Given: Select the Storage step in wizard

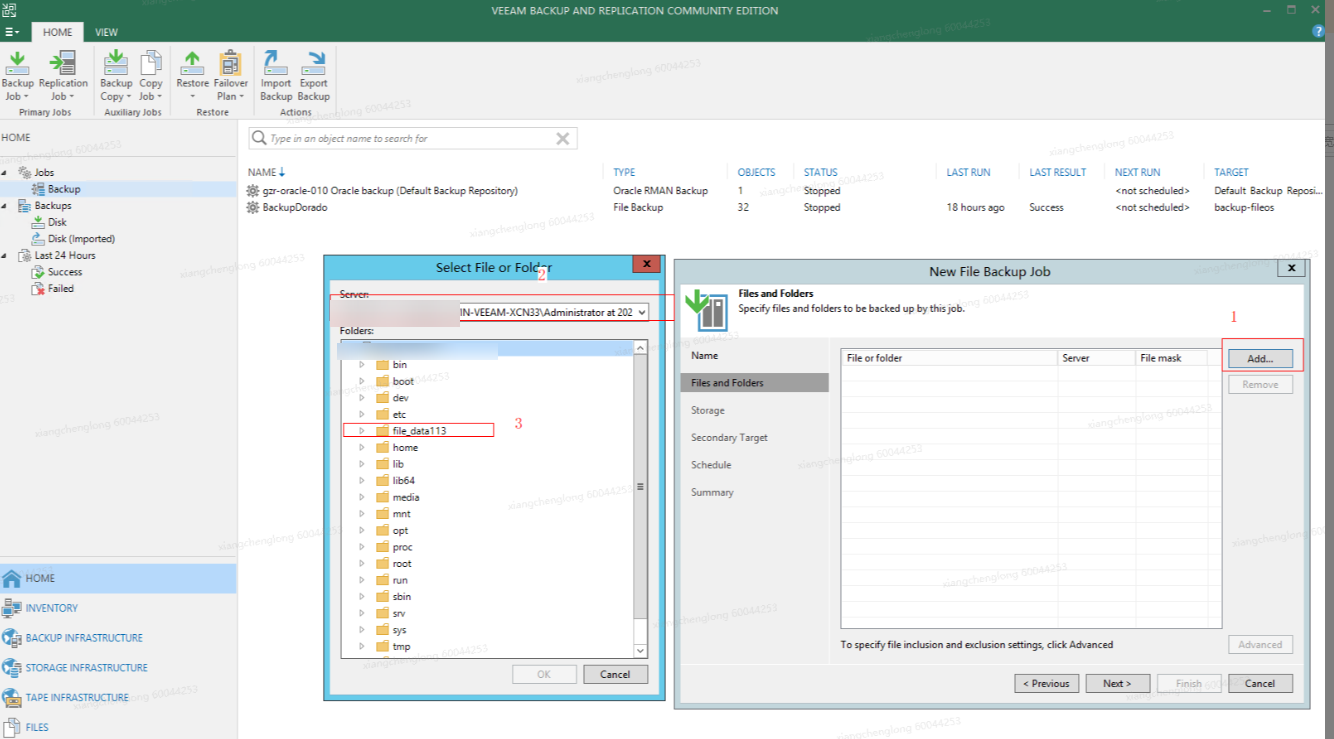Looking at the screenshot, I should click(708, 410).
